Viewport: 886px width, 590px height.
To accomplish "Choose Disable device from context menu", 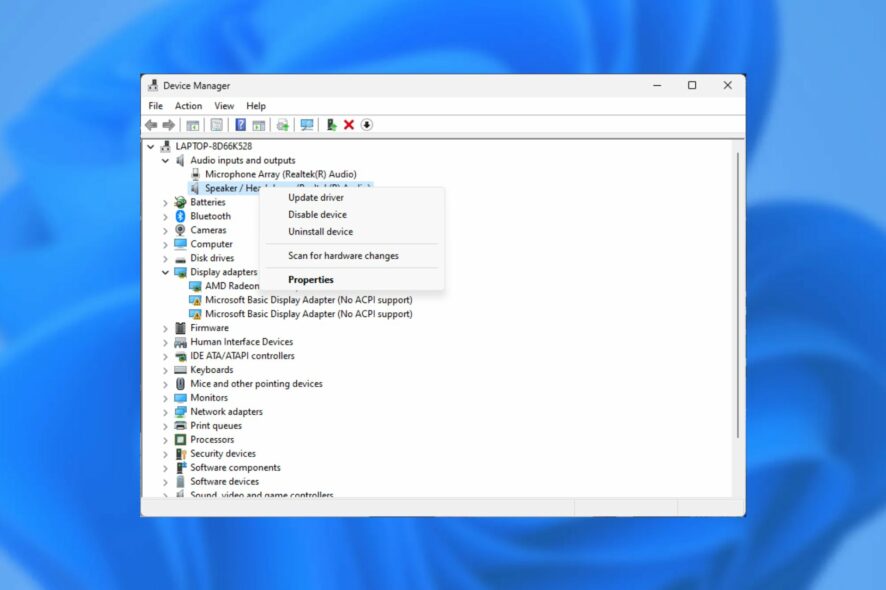I will click(318, 214).
